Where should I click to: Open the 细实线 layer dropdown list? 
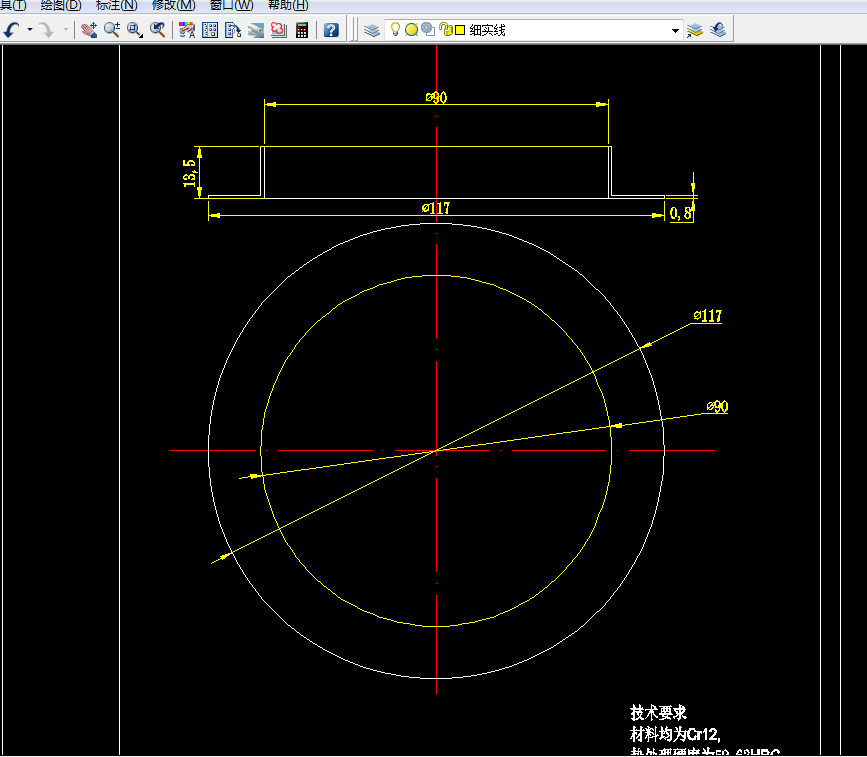[x=675, y=29]
